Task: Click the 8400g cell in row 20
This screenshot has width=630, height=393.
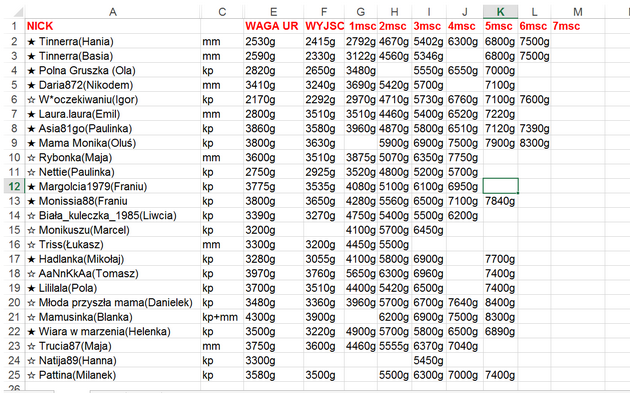Action: point(500,303)
